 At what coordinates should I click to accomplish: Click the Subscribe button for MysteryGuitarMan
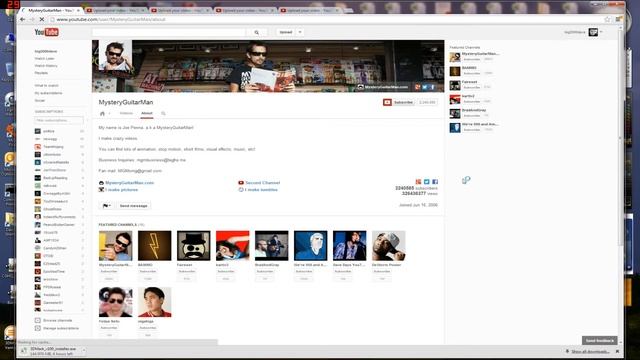click(x=398, y=102)
